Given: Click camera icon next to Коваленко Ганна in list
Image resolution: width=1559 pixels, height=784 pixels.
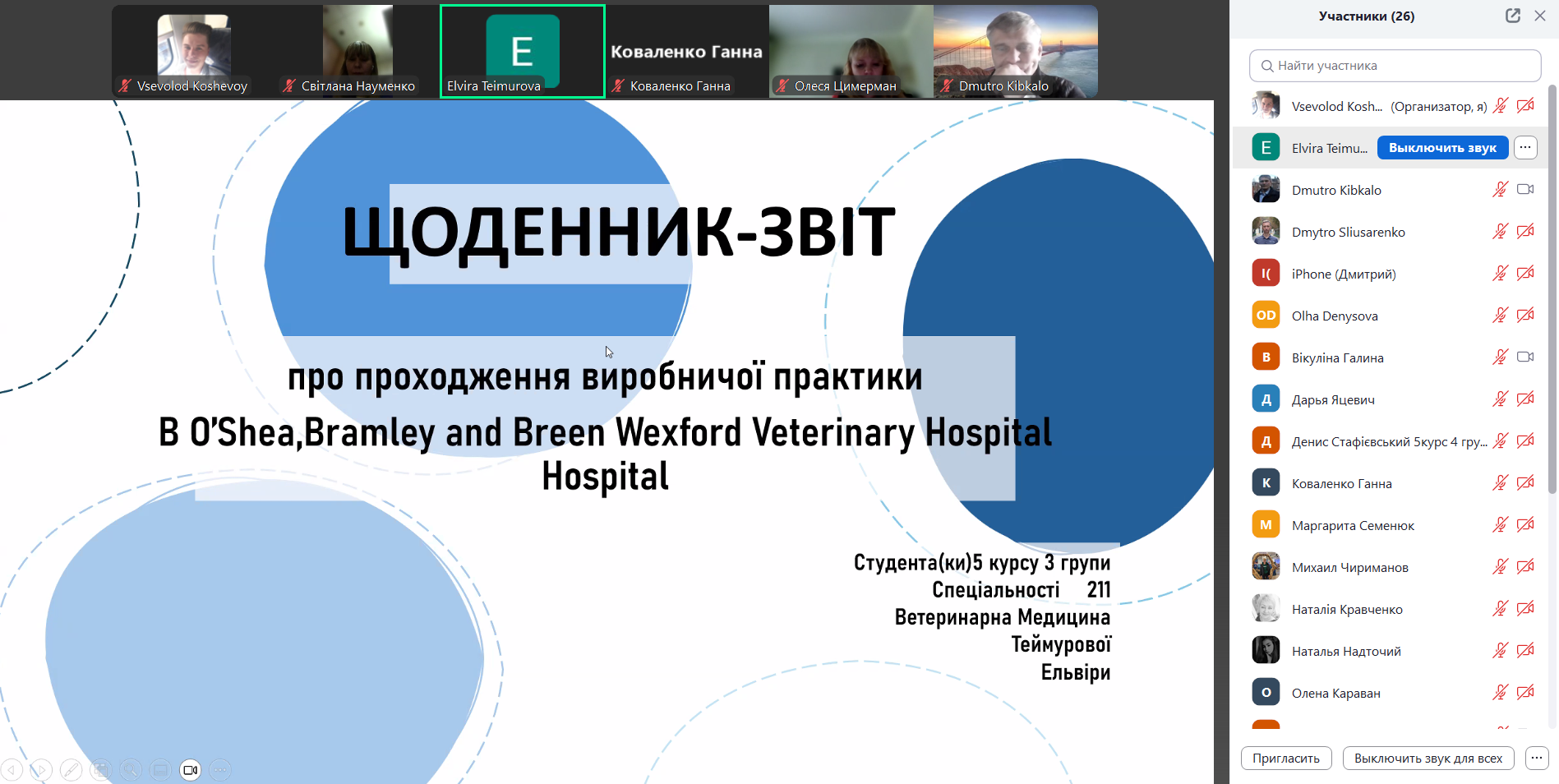Looking at the screenshot, I should point(1525,483).
